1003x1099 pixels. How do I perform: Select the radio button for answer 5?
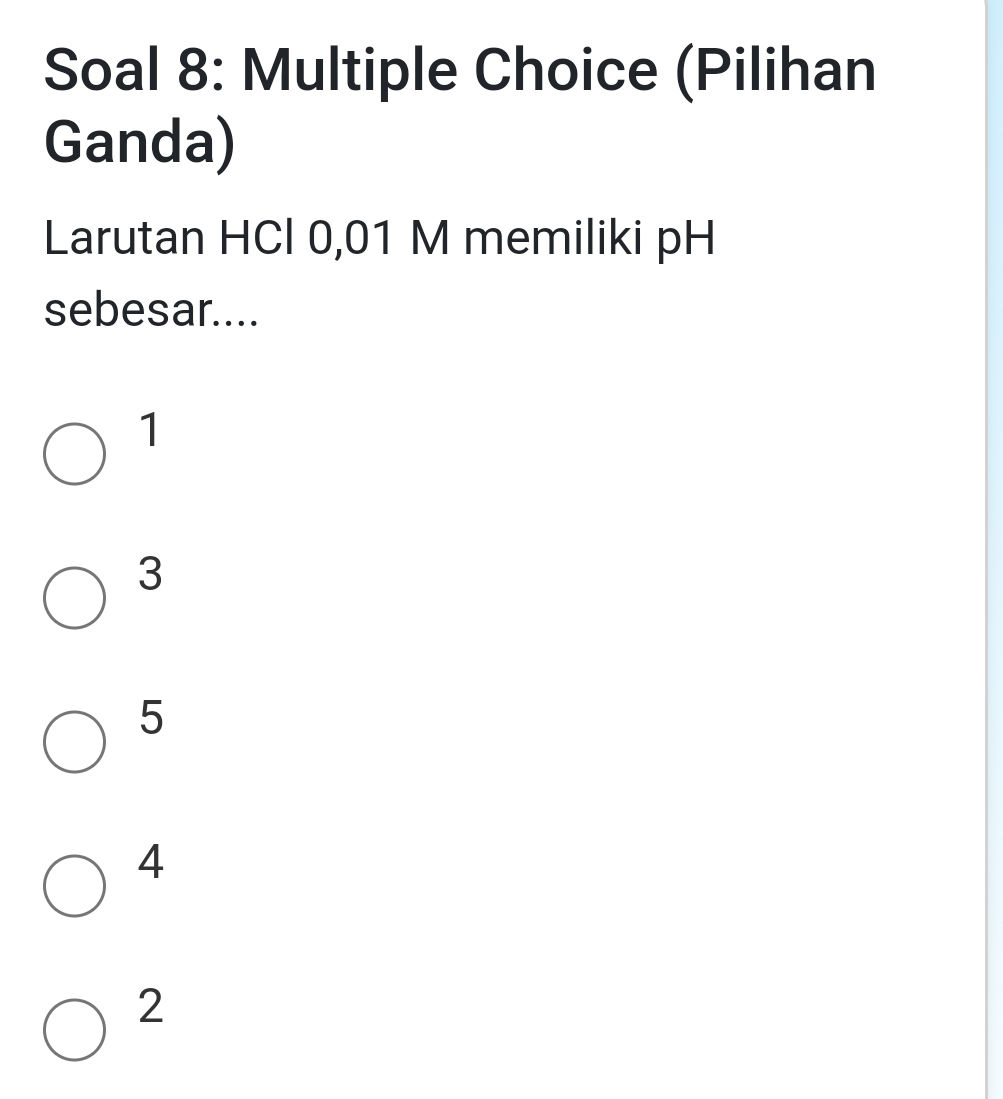(74, 742)
